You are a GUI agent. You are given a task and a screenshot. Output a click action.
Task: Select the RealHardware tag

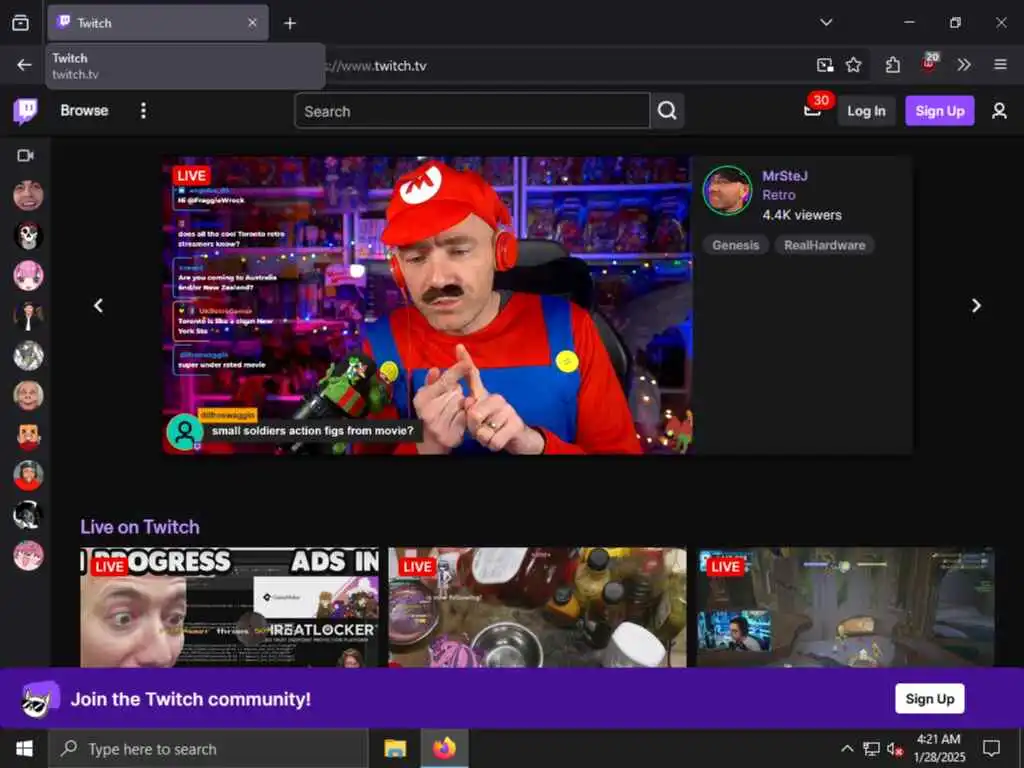(824, 245)
